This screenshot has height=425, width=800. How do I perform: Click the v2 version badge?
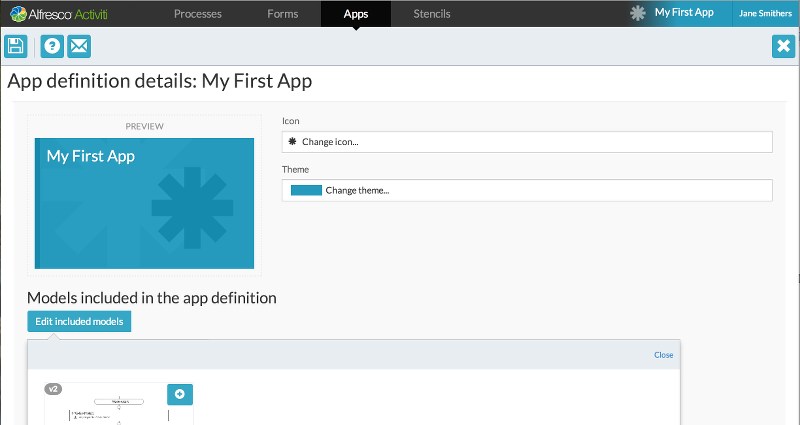tap(54, 389)
